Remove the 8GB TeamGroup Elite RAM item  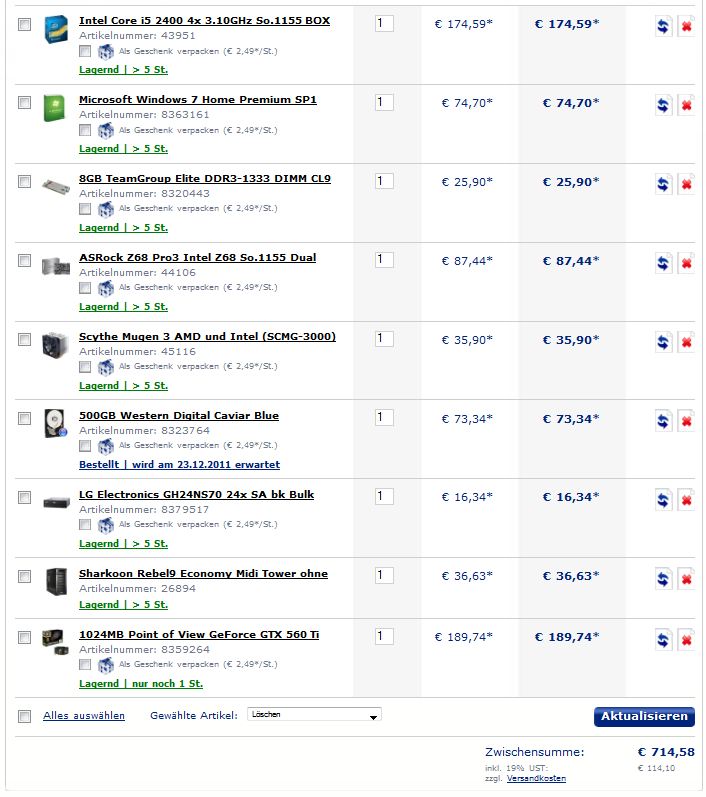click(686, 184)
